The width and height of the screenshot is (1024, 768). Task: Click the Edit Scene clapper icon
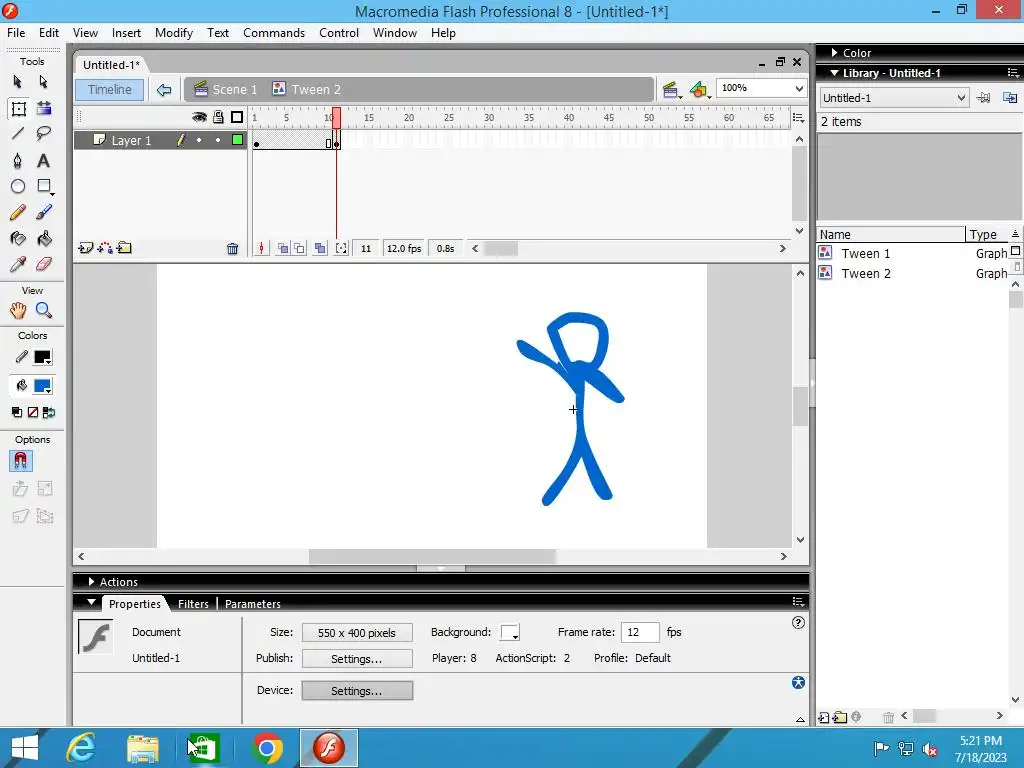[670, 90]
